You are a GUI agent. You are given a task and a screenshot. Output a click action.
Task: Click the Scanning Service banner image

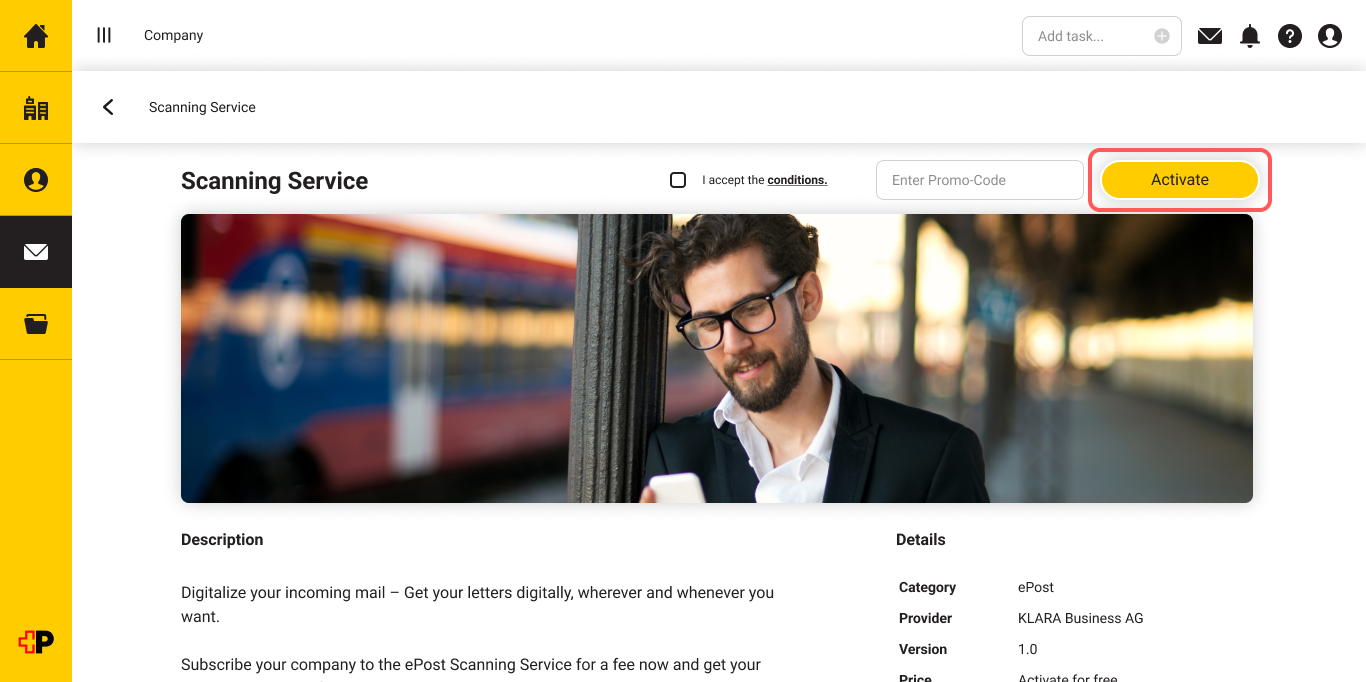[x=716, y=357]
